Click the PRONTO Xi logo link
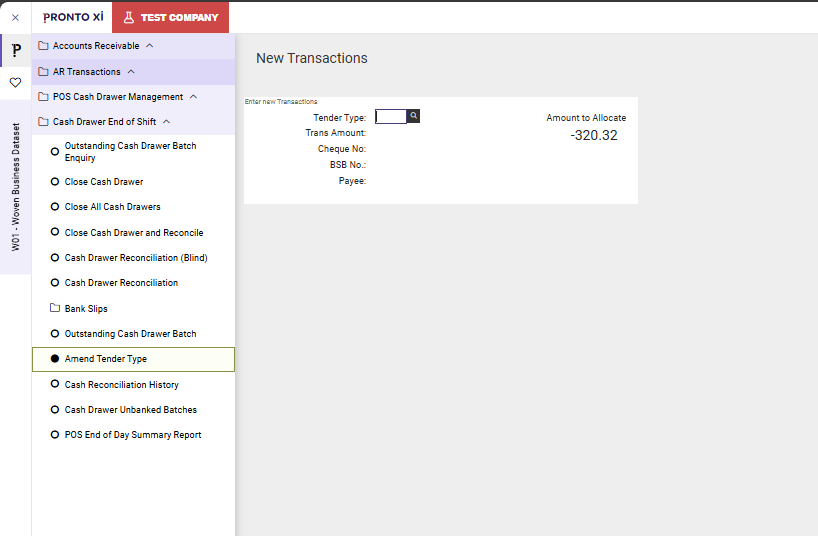This screenshot has height=536, width=818. 73,17
